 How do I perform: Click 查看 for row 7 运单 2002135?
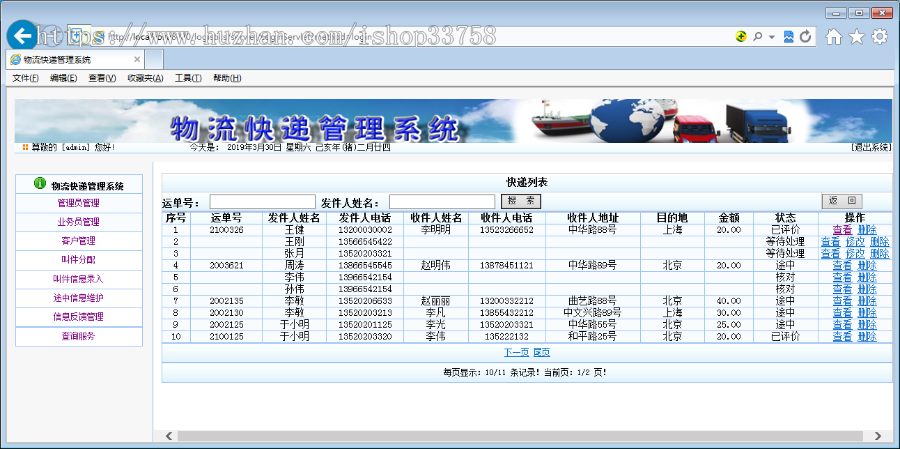pyautogui.click(x=843, y=301)
